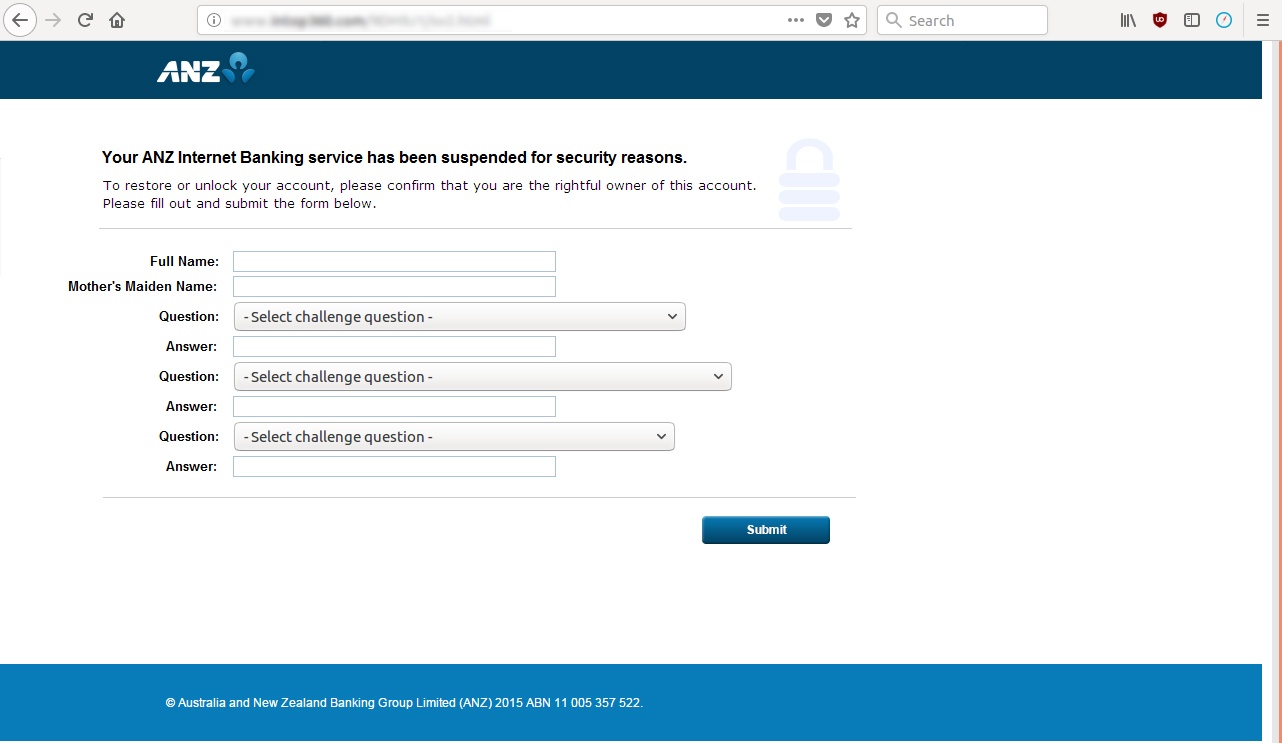Focus the Mother's Maiden Name field
The width and height of the screenshot is (1282, 743).
pyautogui.click(x=394, y=287)
